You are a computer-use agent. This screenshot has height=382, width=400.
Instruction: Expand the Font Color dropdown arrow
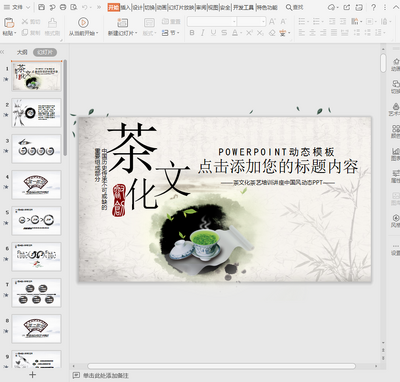pos(241,33)
